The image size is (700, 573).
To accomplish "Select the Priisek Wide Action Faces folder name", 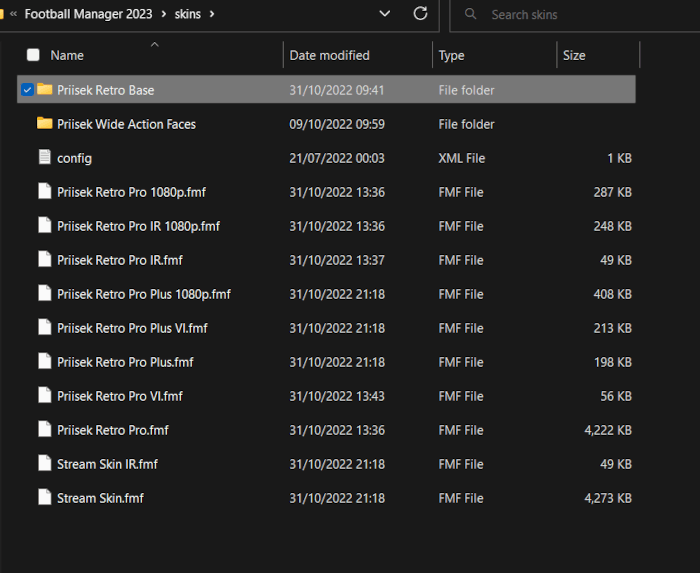I will coord(126,124).
